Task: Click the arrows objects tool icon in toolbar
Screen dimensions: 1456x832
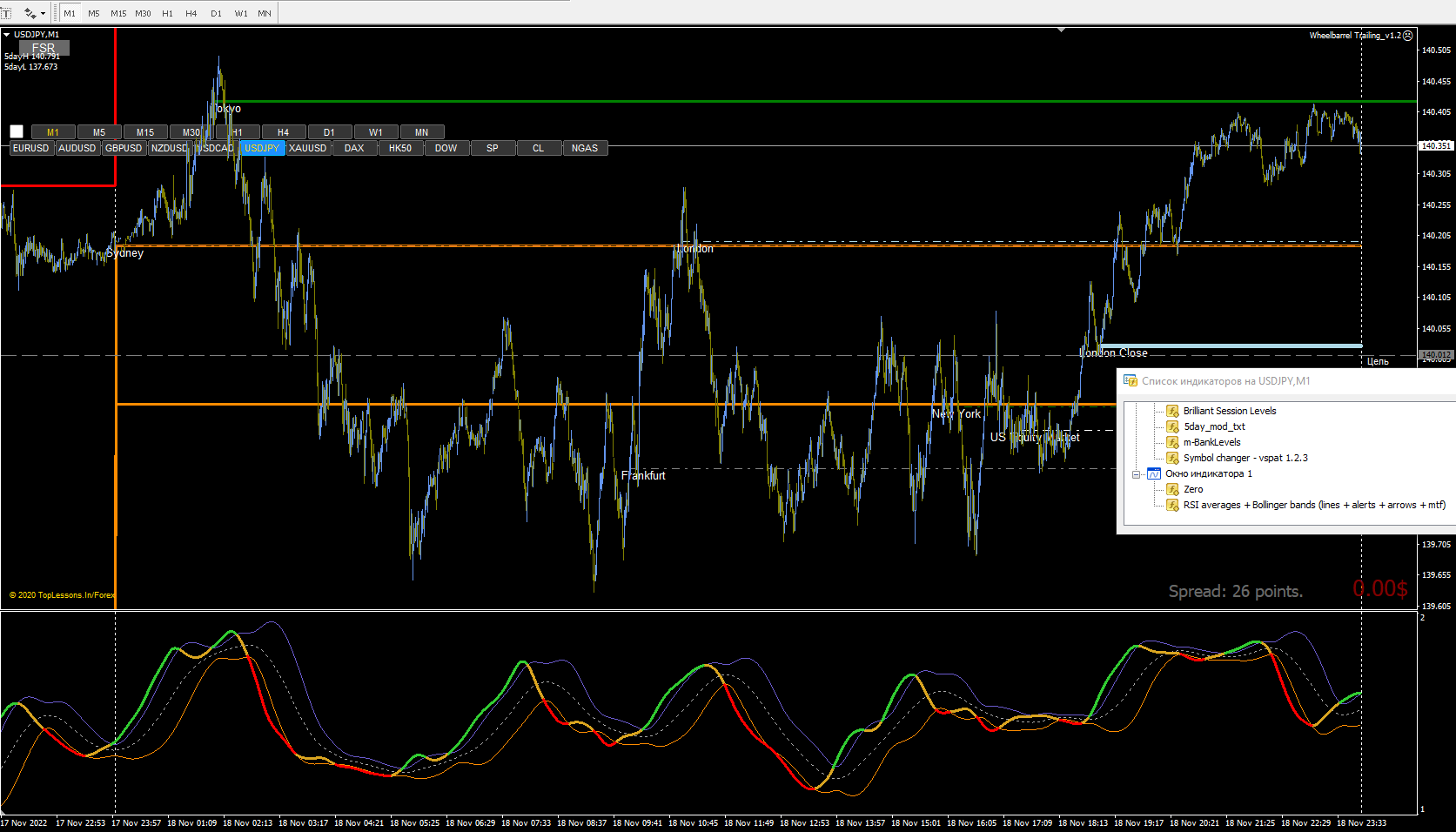Action: tap(30, 13)
